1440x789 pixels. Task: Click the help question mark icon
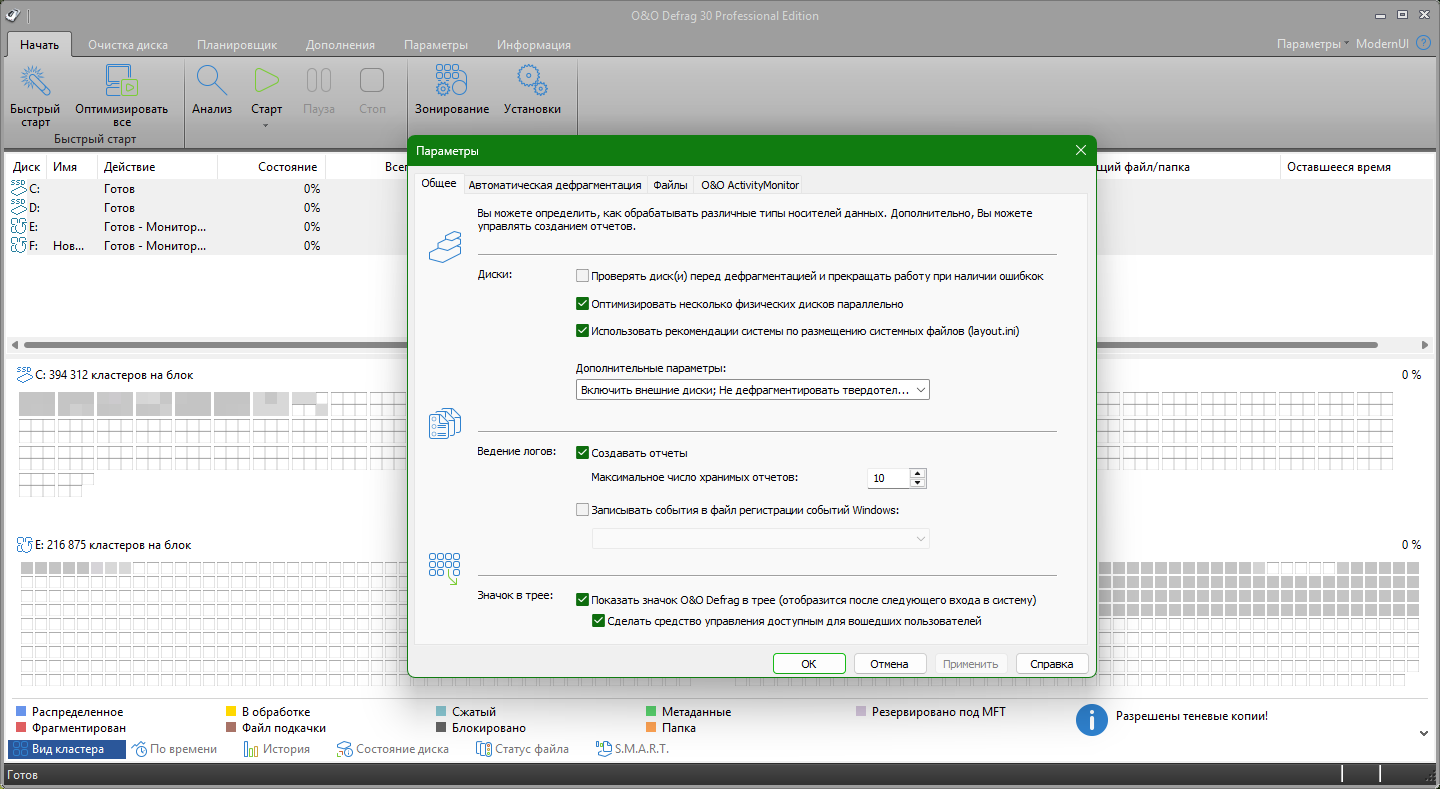(1424, 44)
